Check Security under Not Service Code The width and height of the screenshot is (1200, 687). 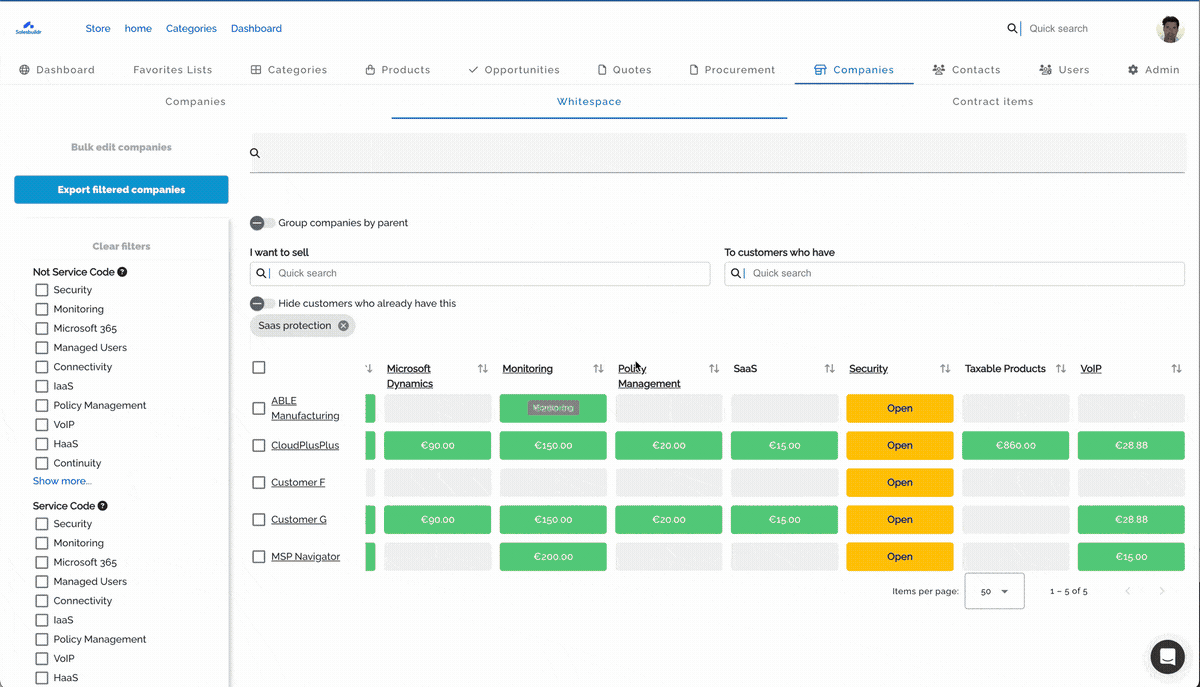pos(42,290)
